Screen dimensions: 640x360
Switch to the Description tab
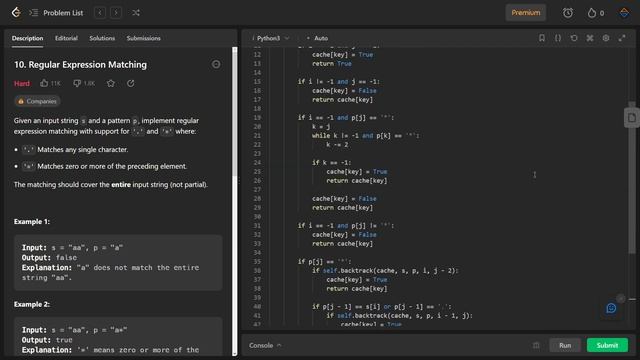pyautogui.click(x=27, y=38)
